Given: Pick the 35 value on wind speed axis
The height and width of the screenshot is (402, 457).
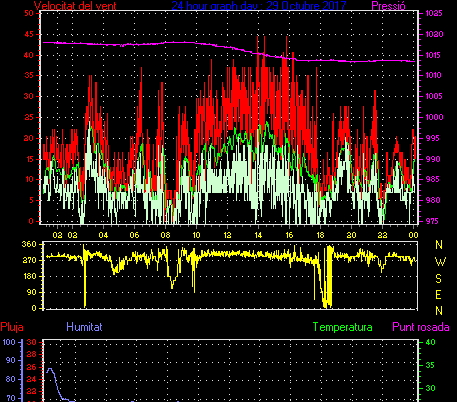Looking at the screenshot, I should [x=29, y=76].
